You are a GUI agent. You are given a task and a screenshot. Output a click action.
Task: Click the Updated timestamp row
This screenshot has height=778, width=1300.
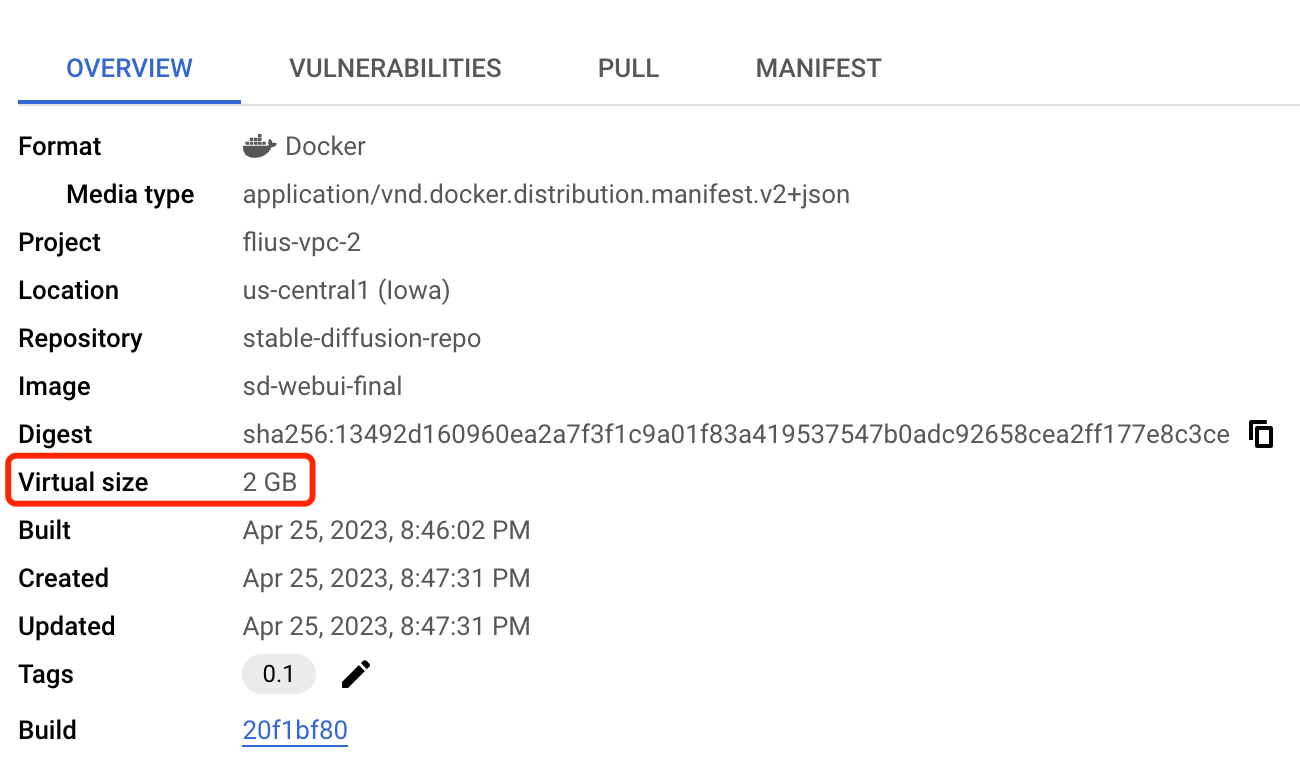pos(386,626)
